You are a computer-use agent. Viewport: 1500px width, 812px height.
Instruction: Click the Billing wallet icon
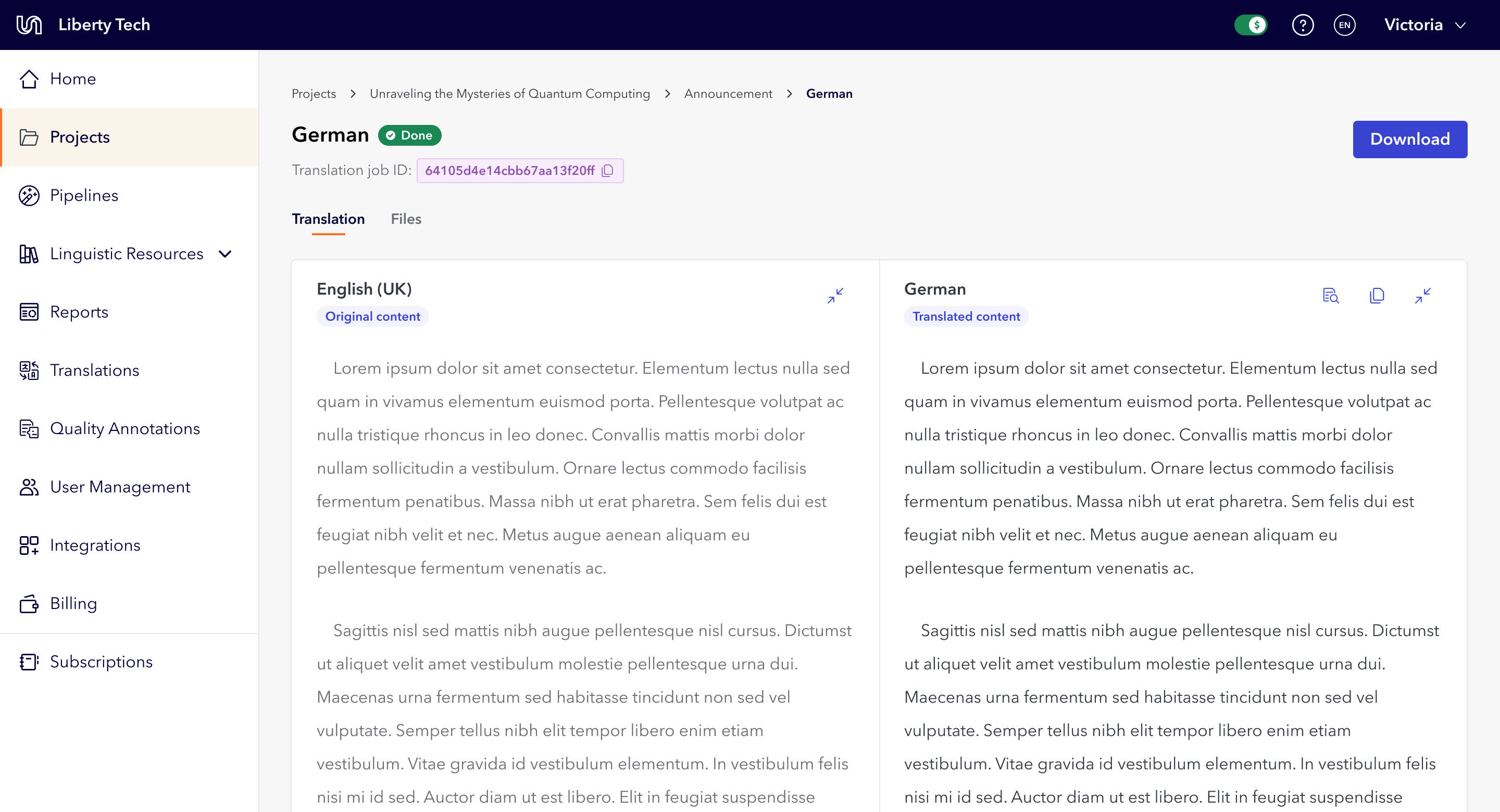(x=29, y=604)
